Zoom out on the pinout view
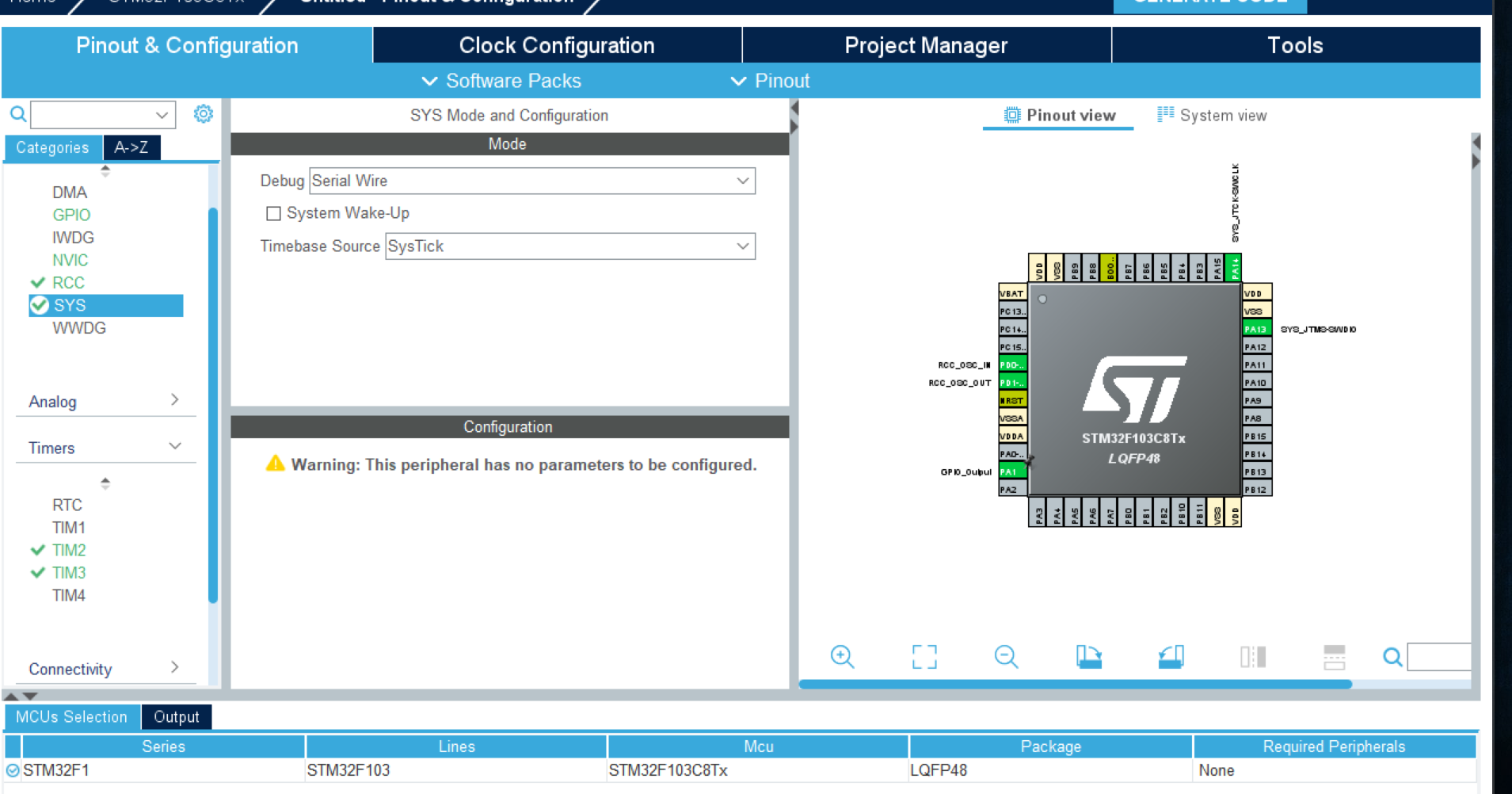 click(x=1006, y=656)
